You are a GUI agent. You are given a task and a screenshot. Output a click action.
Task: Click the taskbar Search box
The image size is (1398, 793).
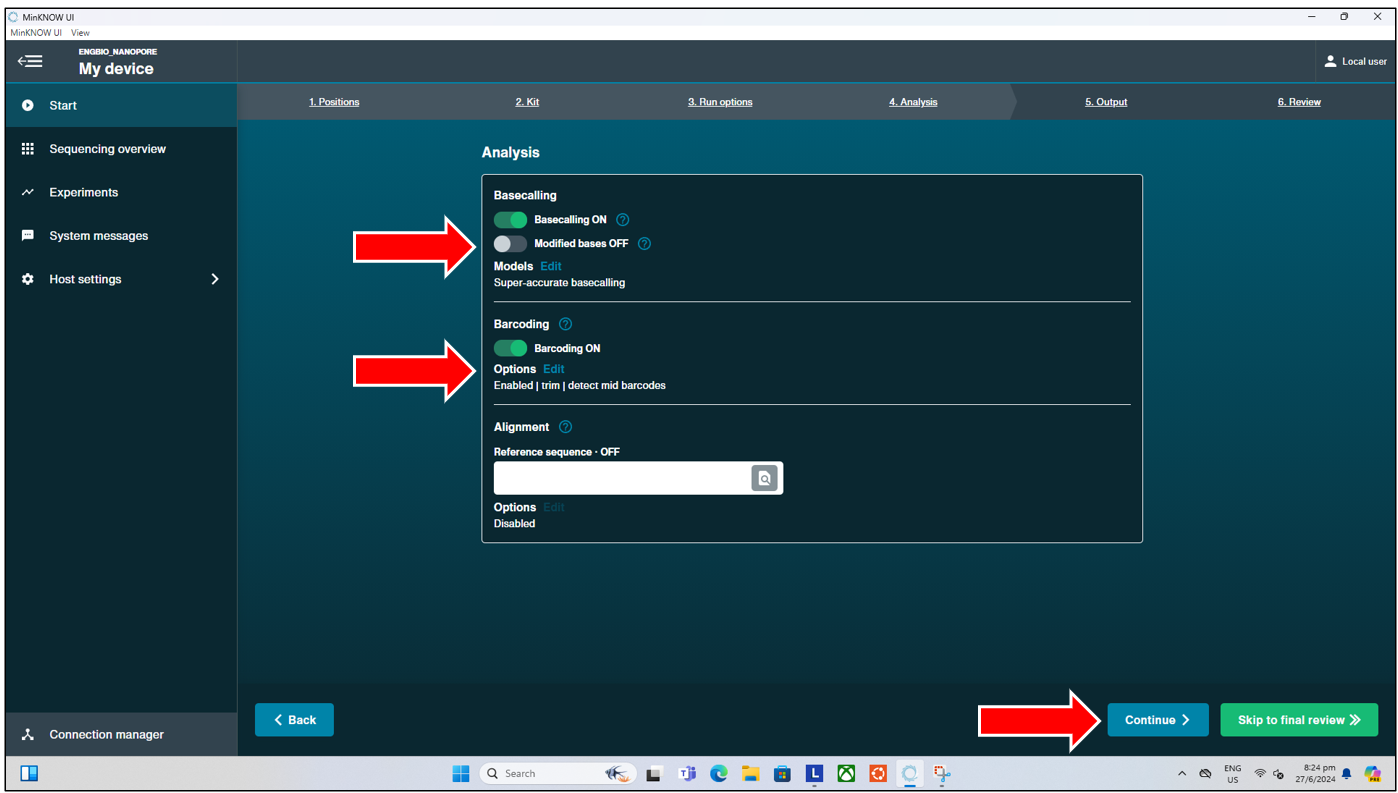tap(557, 774)
